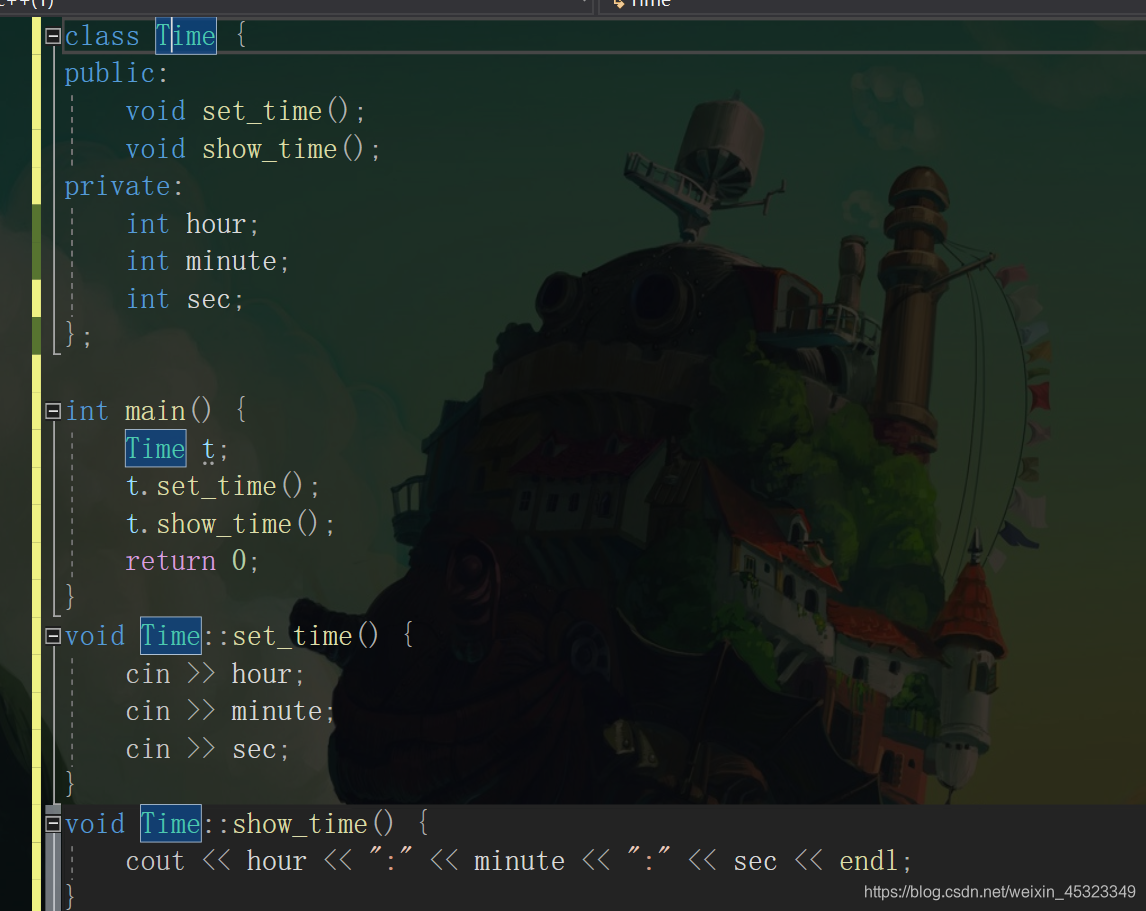This screenshot has height=911, width=1146.
Task: Click highlighted Time in Time::show_time
Action: coord(171,824)
